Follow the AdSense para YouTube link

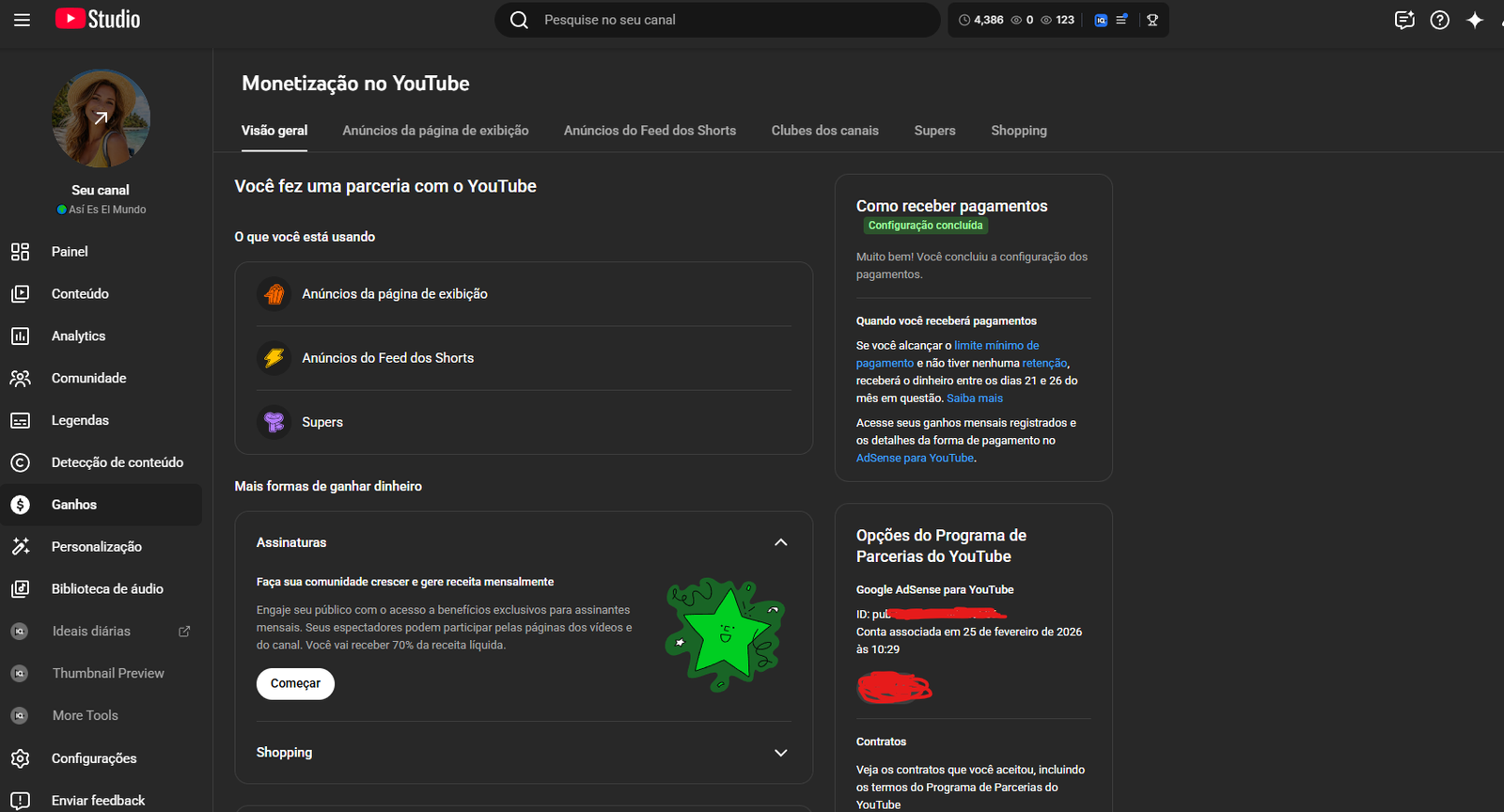tap(915, 459)
